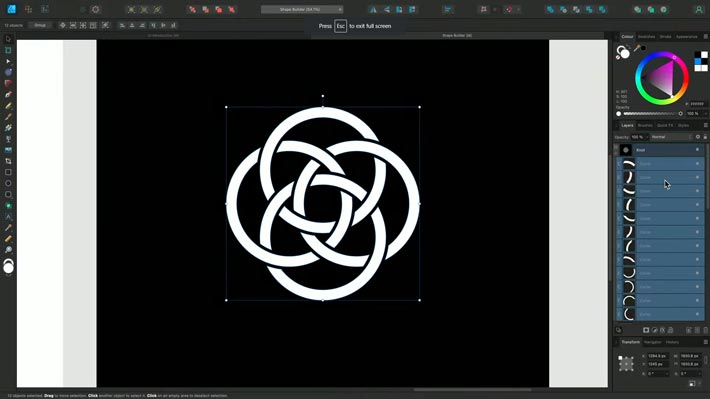The image size is (710, 399).
Task: Switch to the Brushes tab
Action: click(645, 125)
